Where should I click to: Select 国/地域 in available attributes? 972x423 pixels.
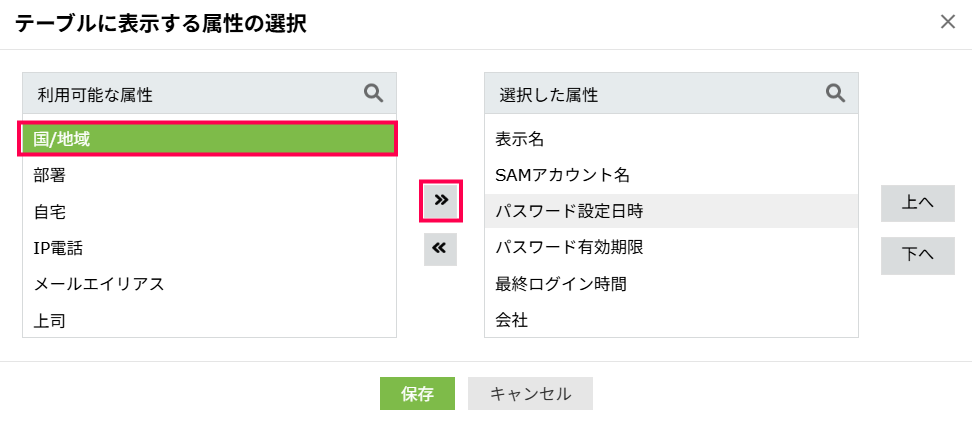click(x=209, y=139)
